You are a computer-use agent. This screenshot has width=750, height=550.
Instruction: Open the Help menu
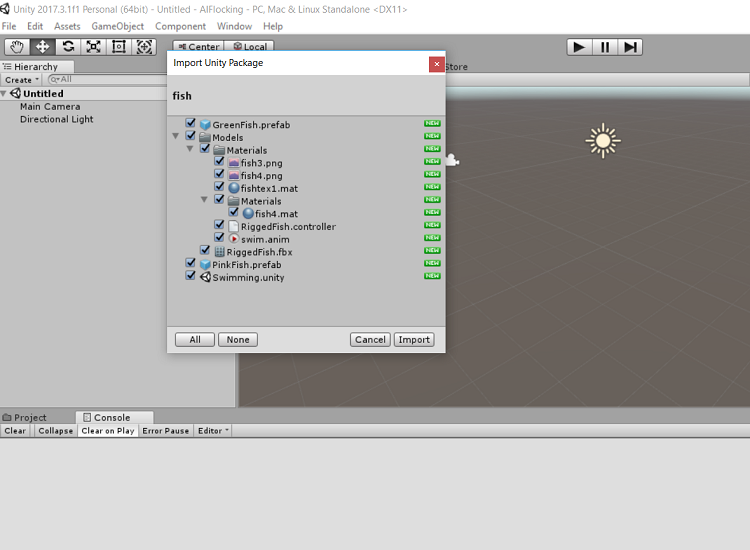tap(273, 26)
